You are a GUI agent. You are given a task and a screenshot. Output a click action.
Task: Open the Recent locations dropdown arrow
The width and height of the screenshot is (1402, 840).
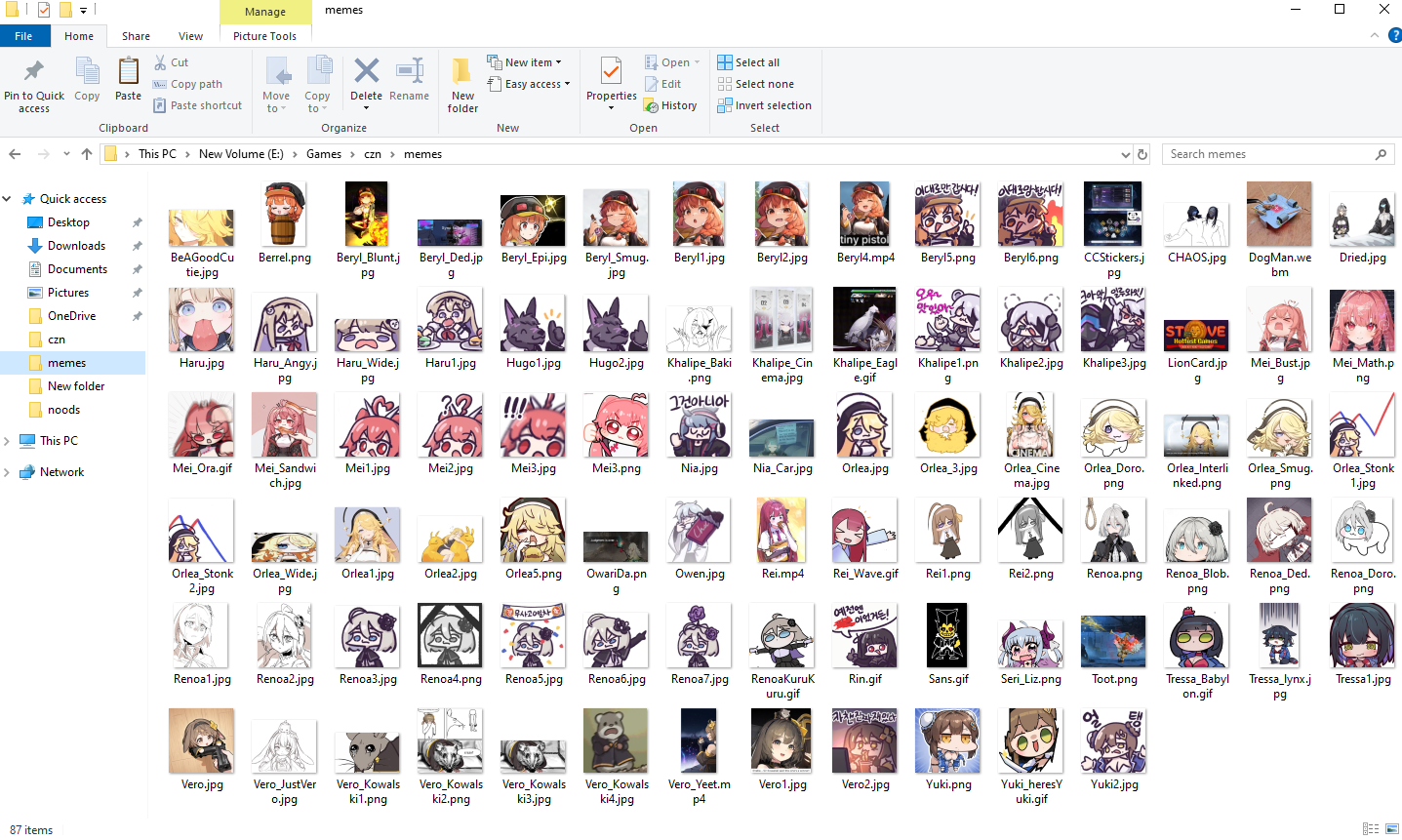(x=66, y=154)
